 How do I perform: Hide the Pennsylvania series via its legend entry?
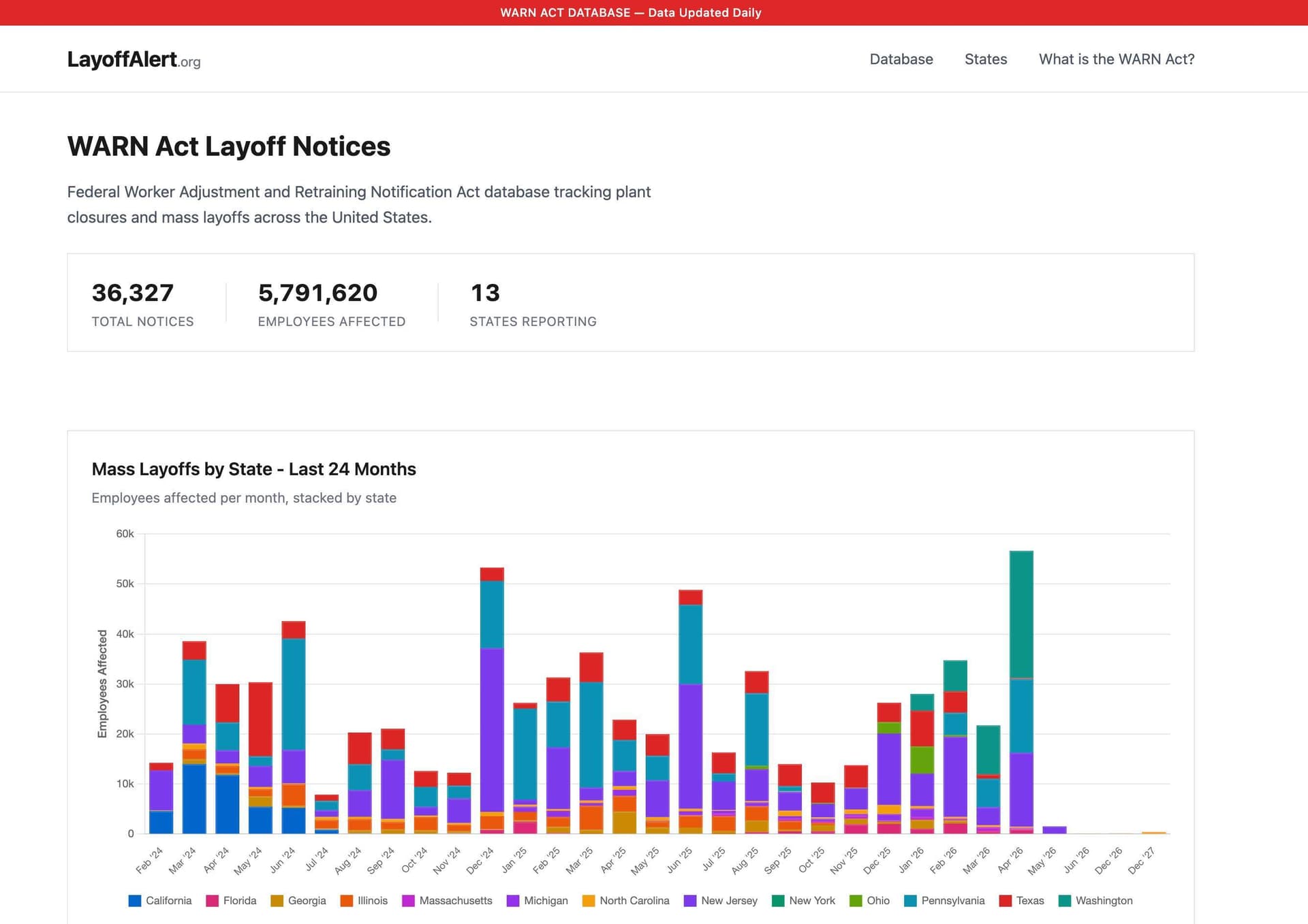tap(954, 900)
